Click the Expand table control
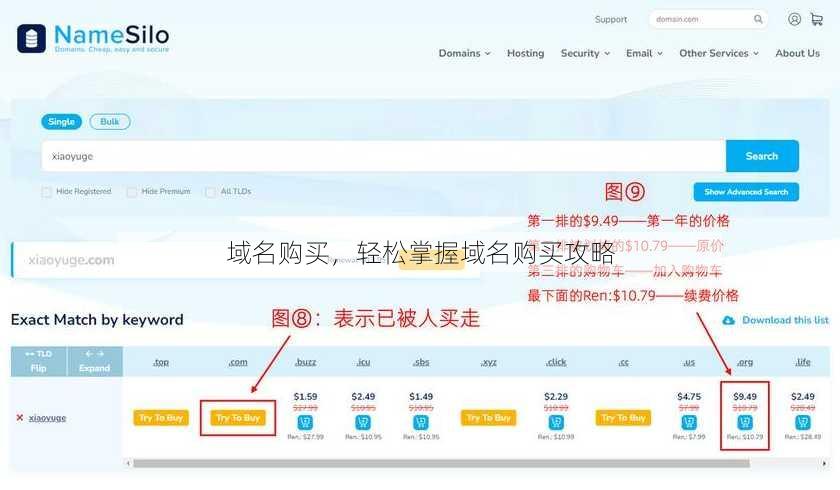This screenshot has width=840, height=490. (95, 361)
